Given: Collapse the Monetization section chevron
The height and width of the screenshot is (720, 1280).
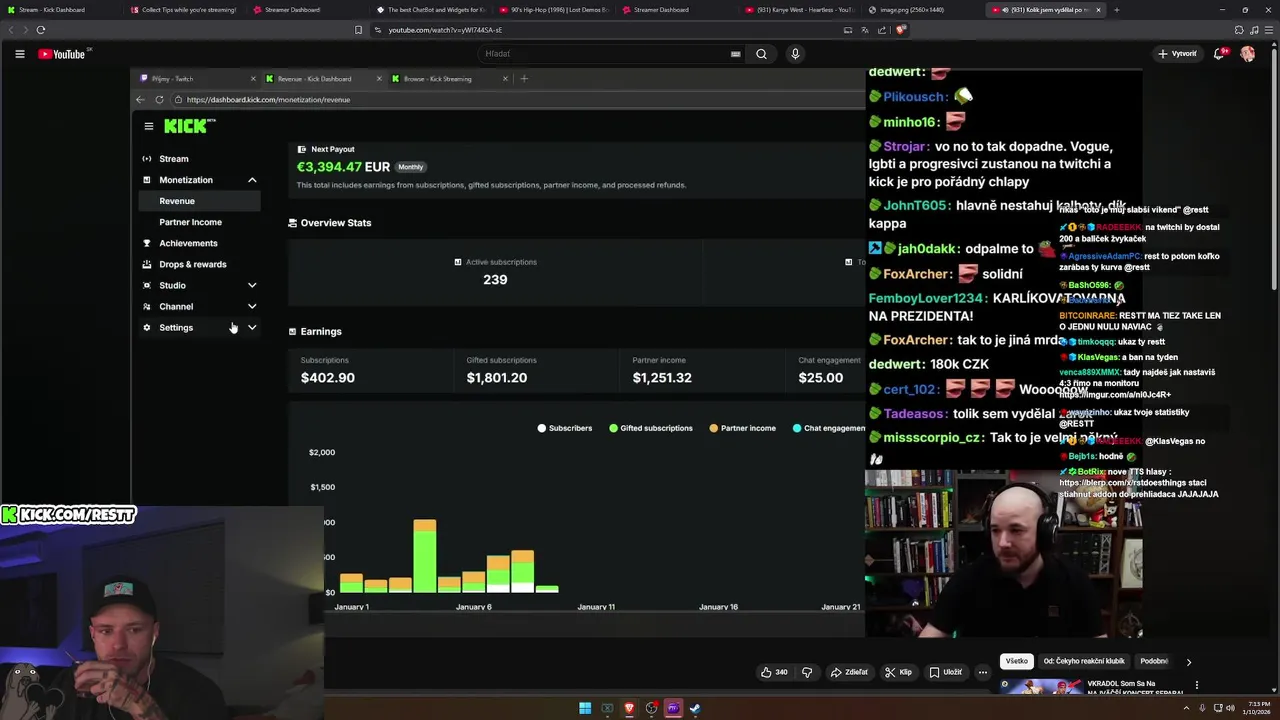Looking at the screenshot, I should pyautogui.click(x=252, y=180).
